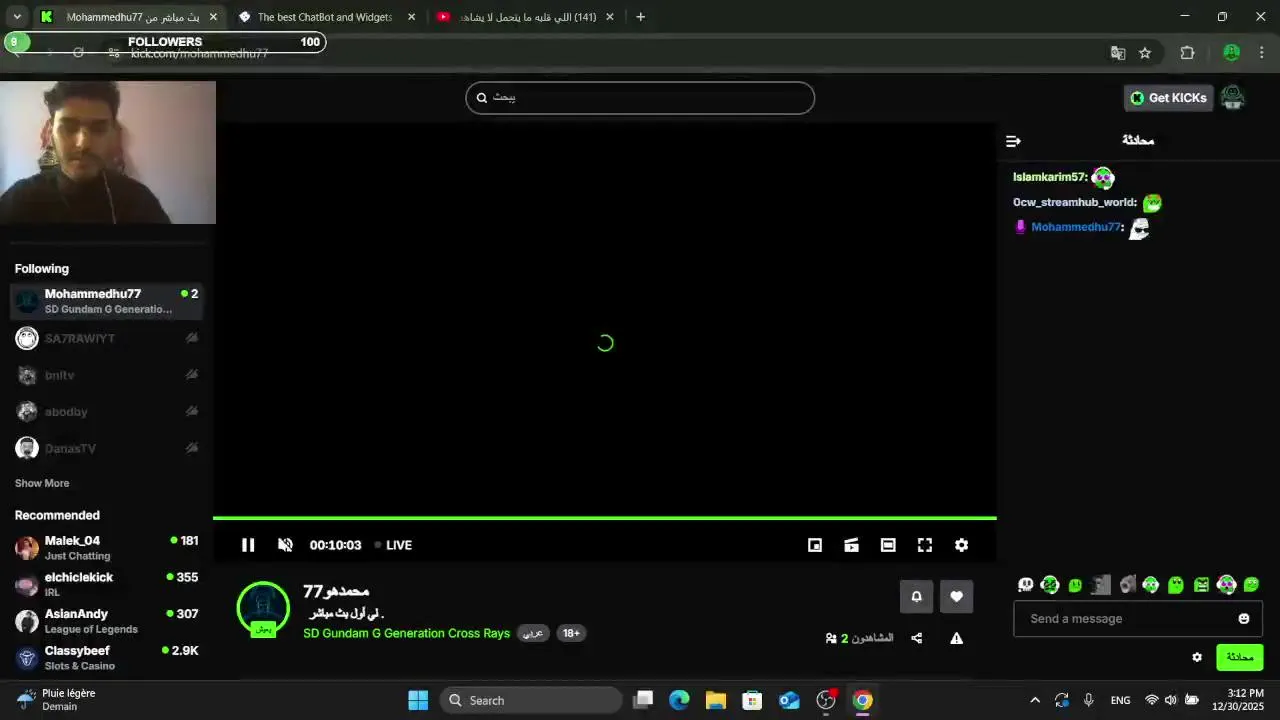Viewport: 1280px width, 720px height.
Task: Open Chrome extensions puzzle icon
Action: click(1188, 53)
